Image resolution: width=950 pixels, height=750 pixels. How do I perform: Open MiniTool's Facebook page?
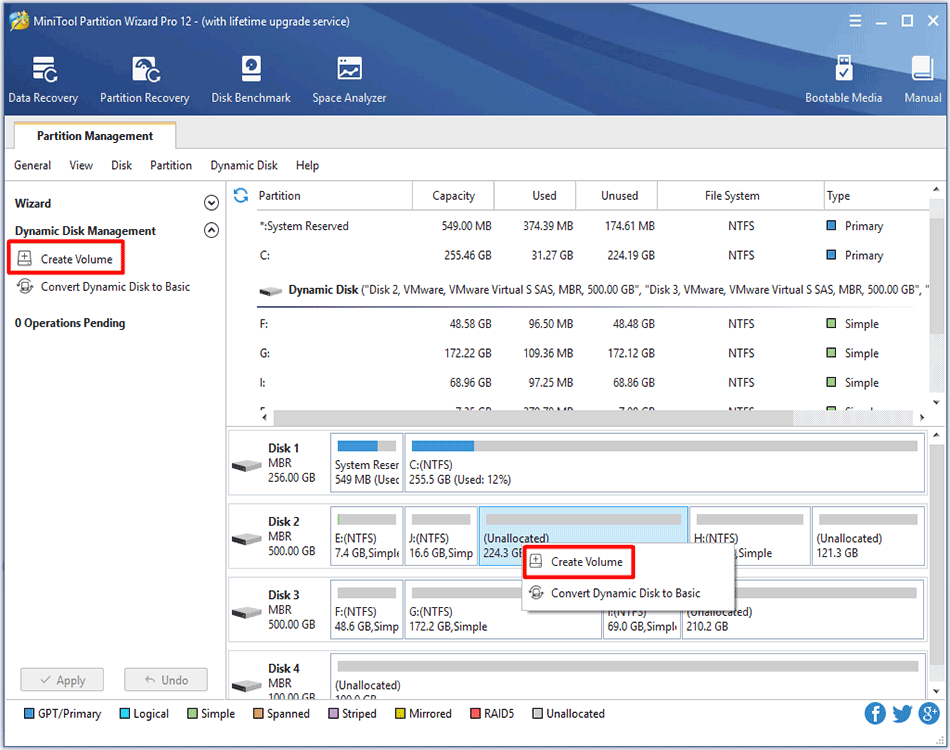pos(874,713)
